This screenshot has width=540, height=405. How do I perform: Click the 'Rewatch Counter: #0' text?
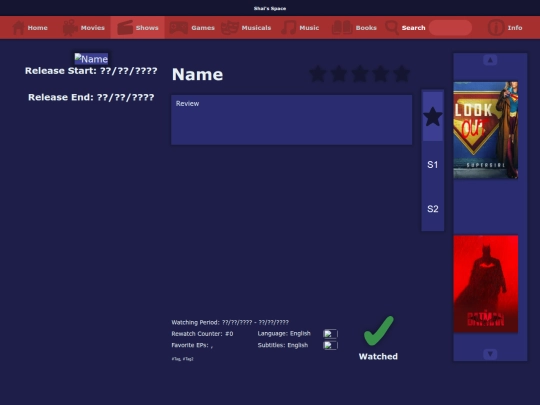coord(202,334)
